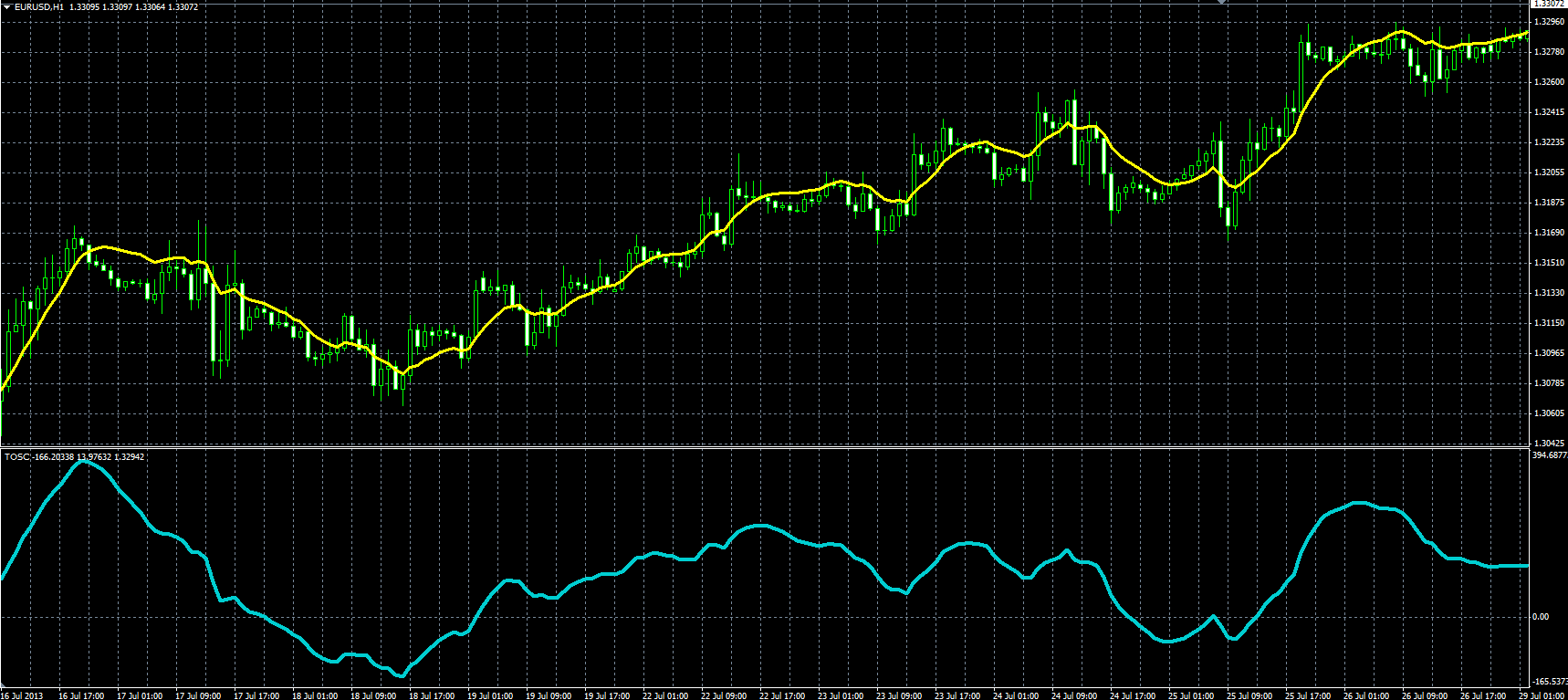This screenshot has height=700, width=1568.
Task: Click the -165.5373 indicator scale value
Action: coord(1550,682)
